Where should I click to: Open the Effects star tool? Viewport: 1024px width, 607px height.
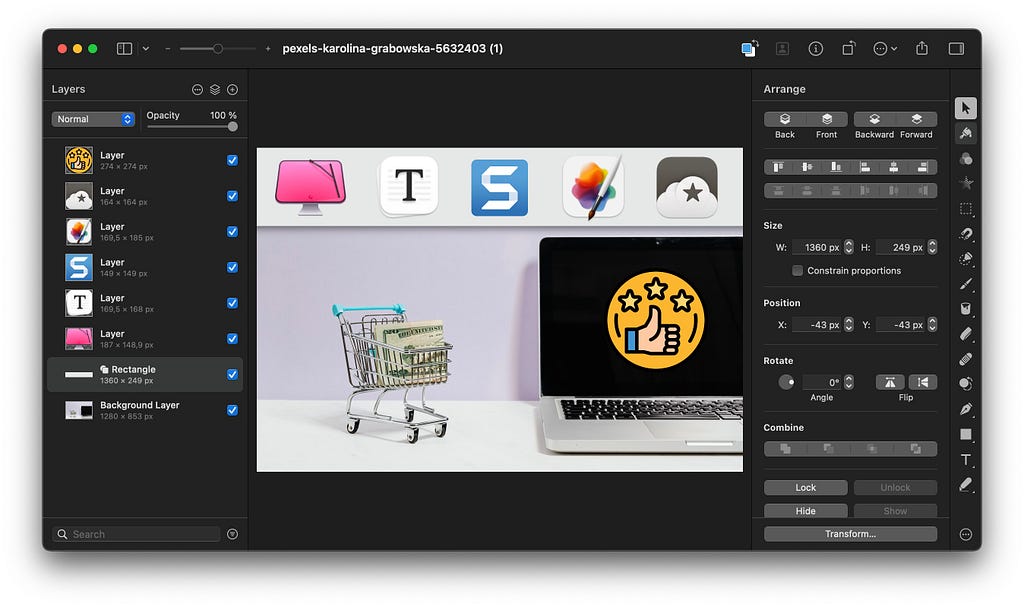(x=966, y=184)
